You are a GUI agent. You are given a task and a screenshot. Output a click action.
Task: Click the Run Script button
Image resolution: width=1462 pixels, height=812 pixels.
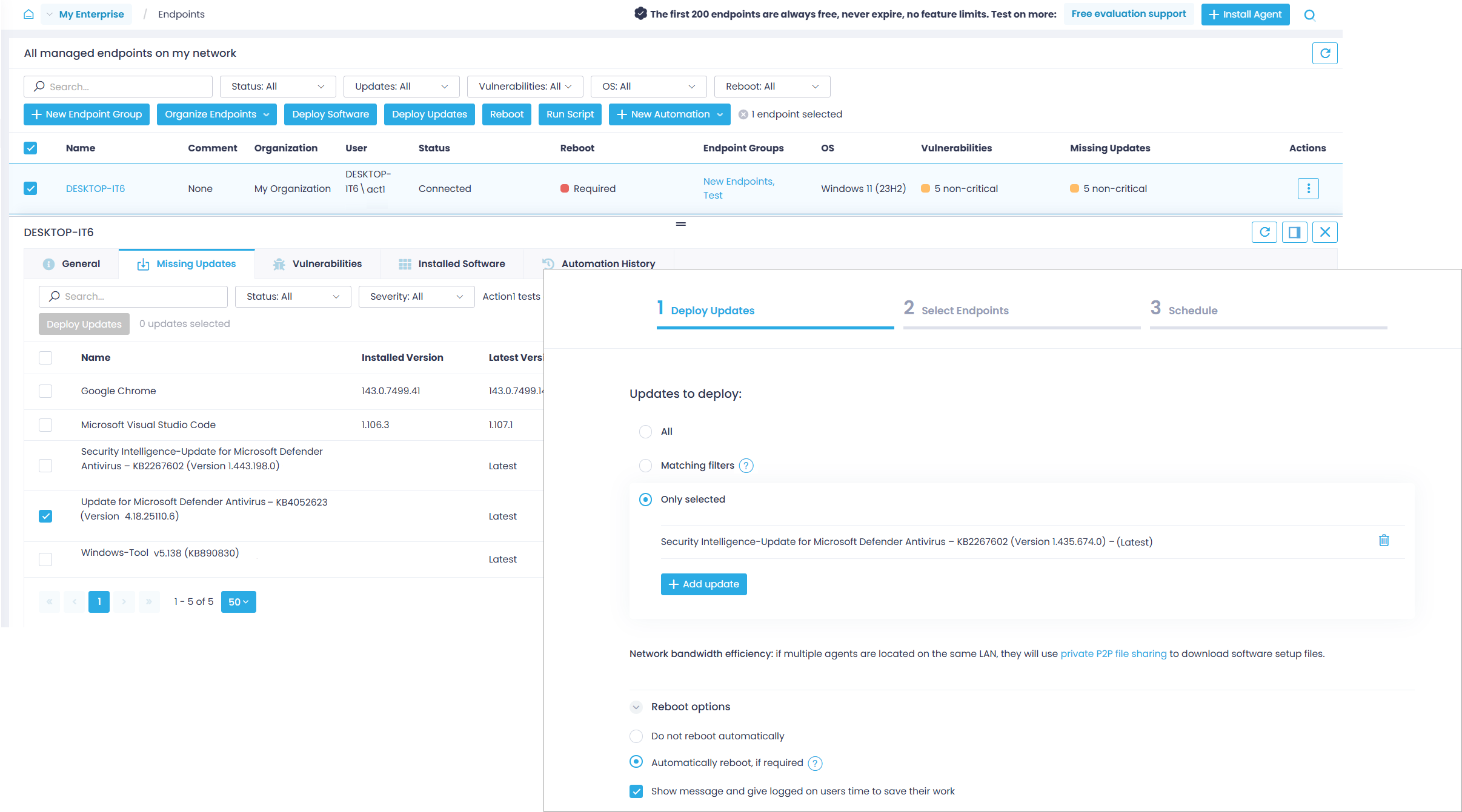[570, 114]
